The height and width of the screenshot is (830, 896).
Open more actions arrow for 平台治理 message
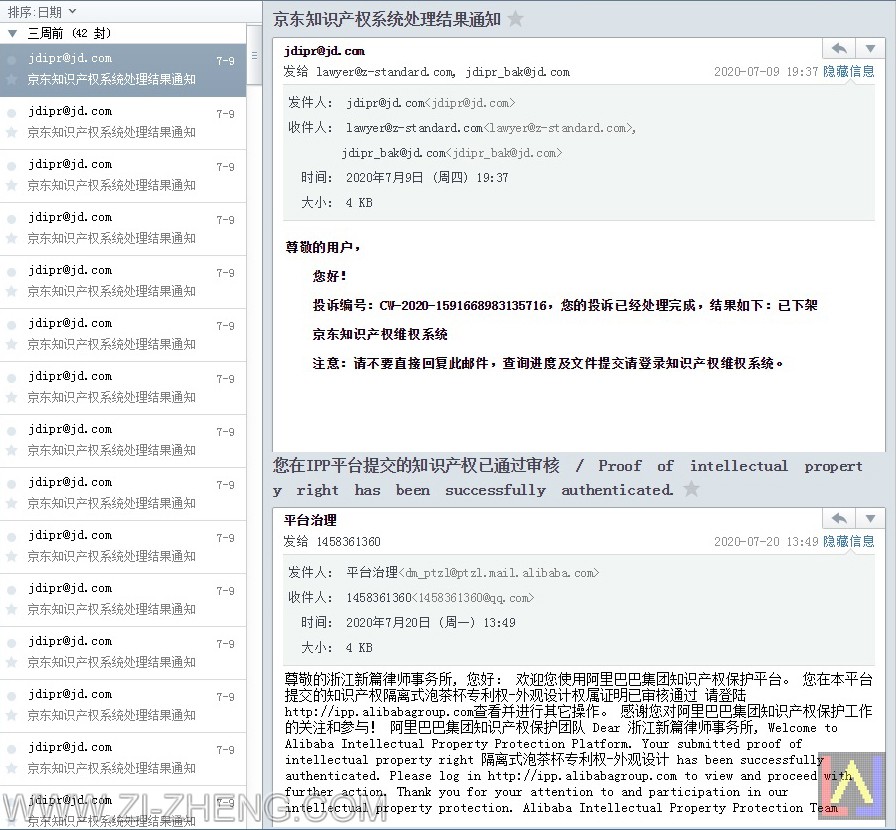click(x=870, y=518)
